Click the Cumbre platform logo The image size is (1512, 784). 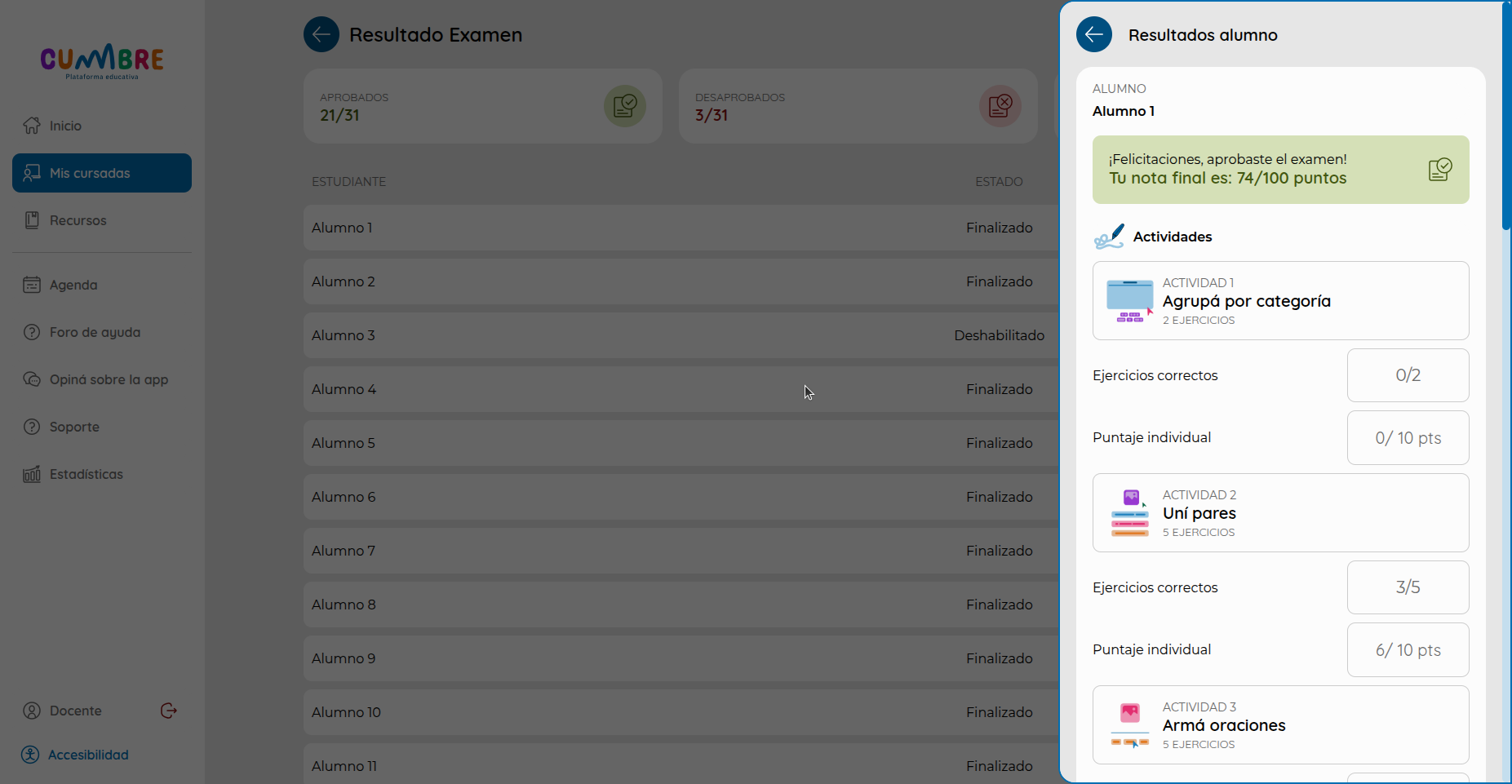coord(102,61)
